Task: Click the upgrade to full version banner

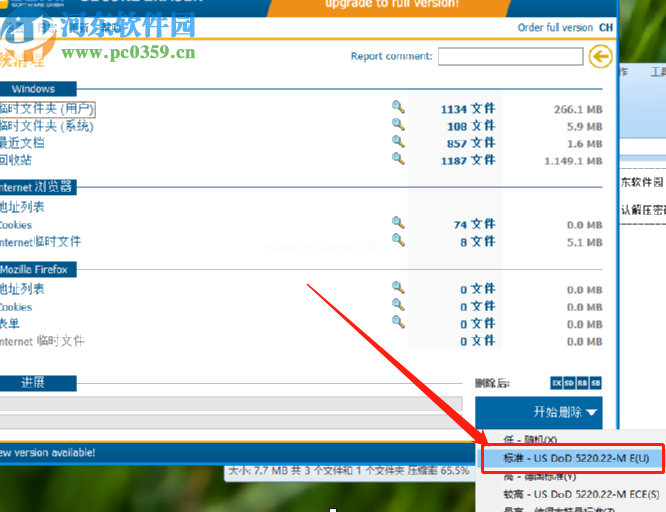Action: click(x=392, y=5)
